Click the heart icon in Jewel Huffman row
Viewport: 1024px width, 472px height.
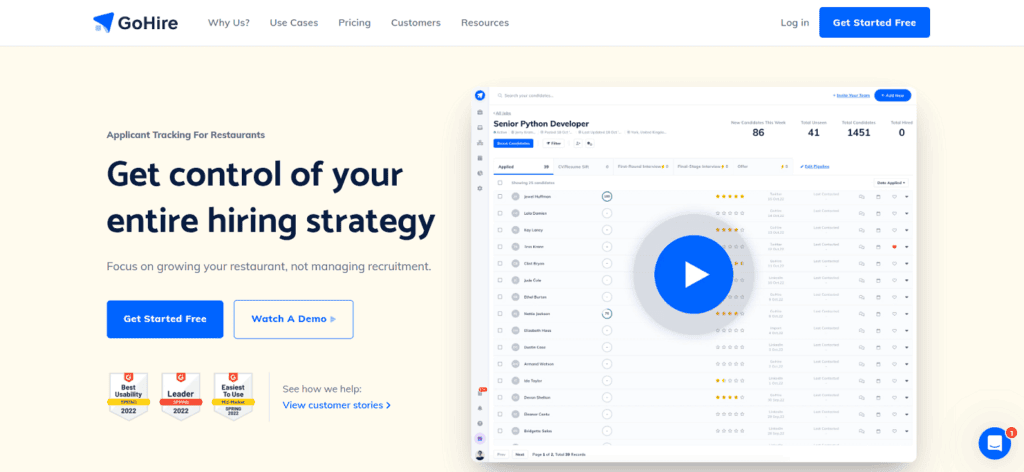[894, 197]
